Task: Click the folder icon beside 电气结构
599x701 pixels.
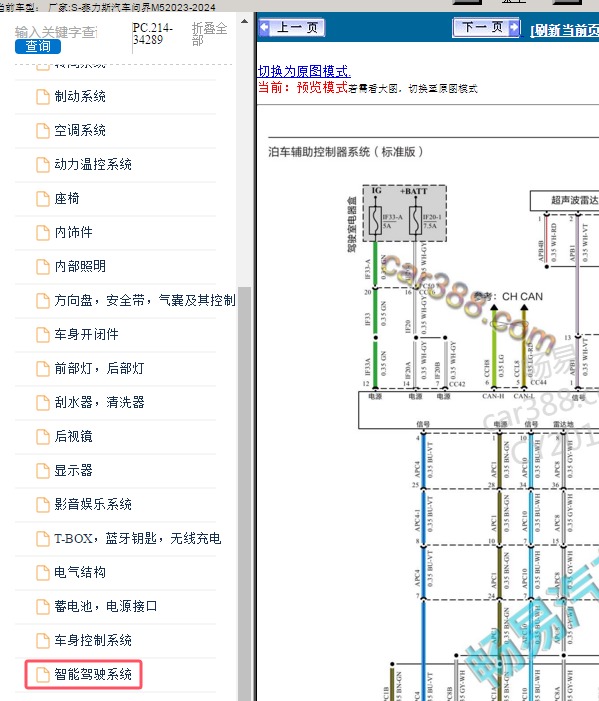Action: [x=43, y=572]
